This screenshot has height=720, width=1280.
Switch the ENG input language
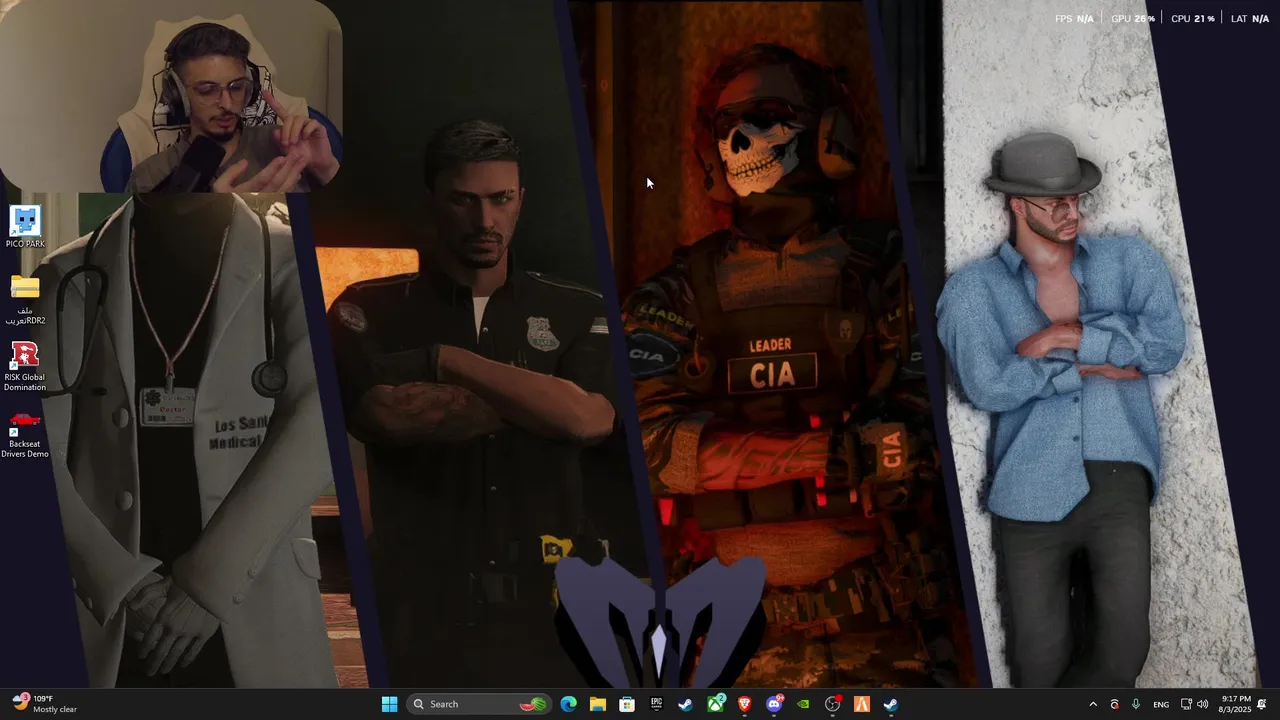pos(1161,704)
